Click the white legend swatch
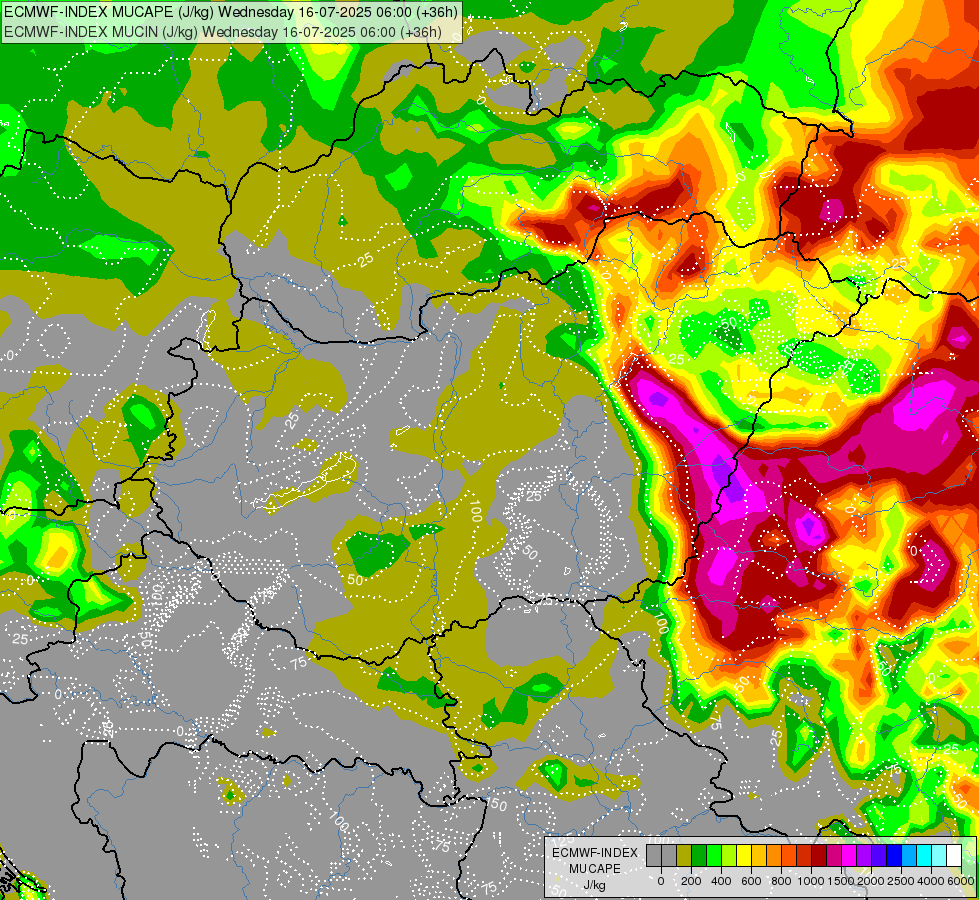This screenshot has width=979, height=900. (955, 856)
